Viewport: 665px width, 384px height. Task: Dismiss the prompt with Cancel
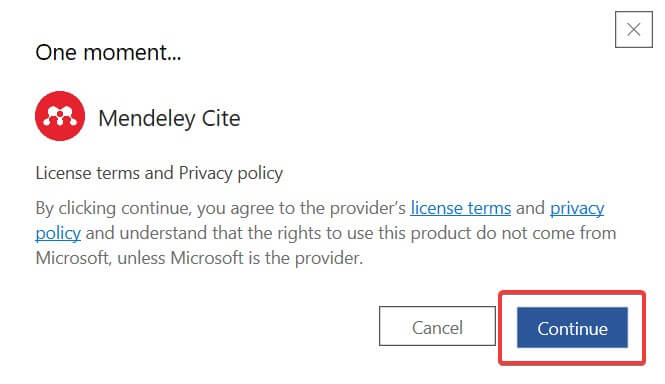[437, 326]
